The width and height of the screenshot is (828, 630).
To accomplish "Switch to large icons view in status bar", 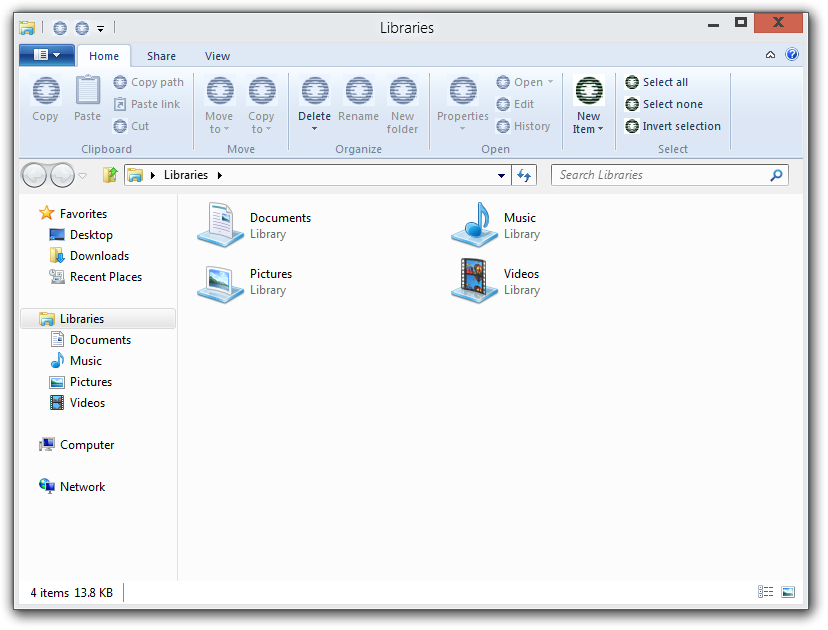I will click(788, 592).
